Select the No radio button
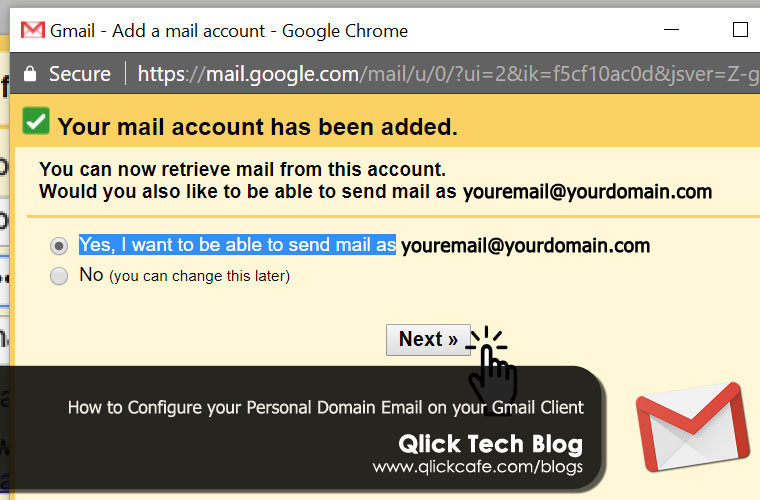This screenshot has width=760, height=500. tap(59, 276)
